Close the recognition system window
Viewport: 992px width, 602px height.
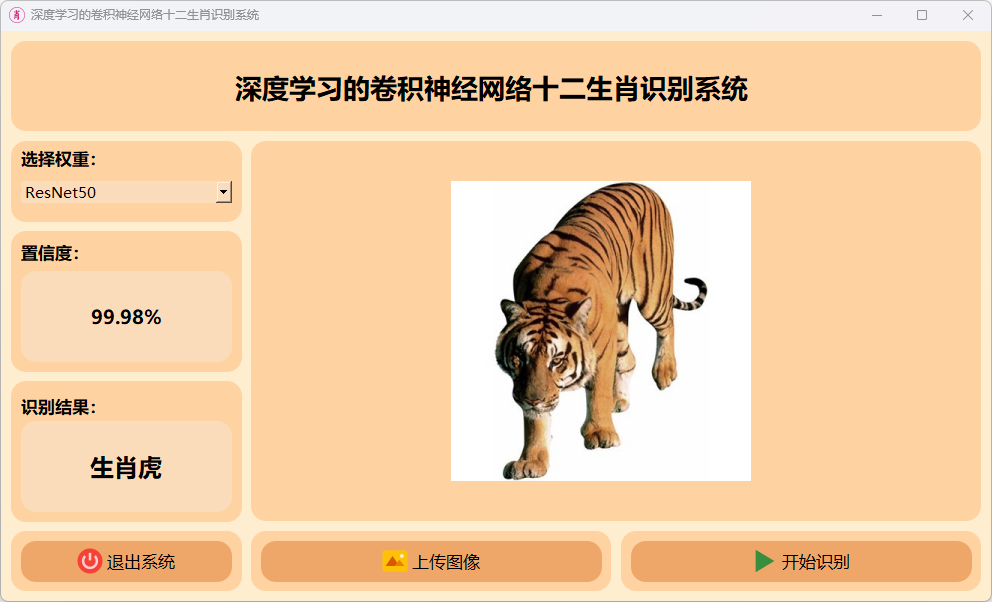967,15
